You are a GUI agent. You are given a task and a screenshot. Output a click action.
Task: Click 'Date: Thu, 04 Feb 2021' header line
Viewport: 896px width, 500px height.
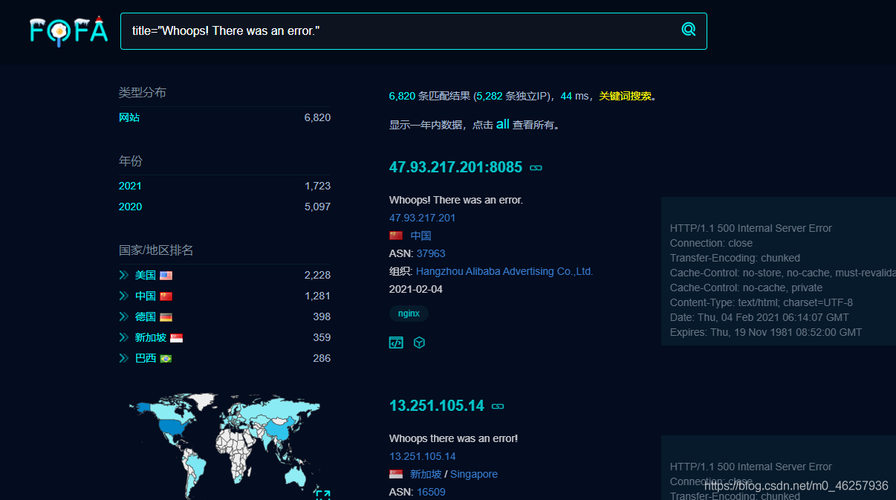[x=759, y=317]
